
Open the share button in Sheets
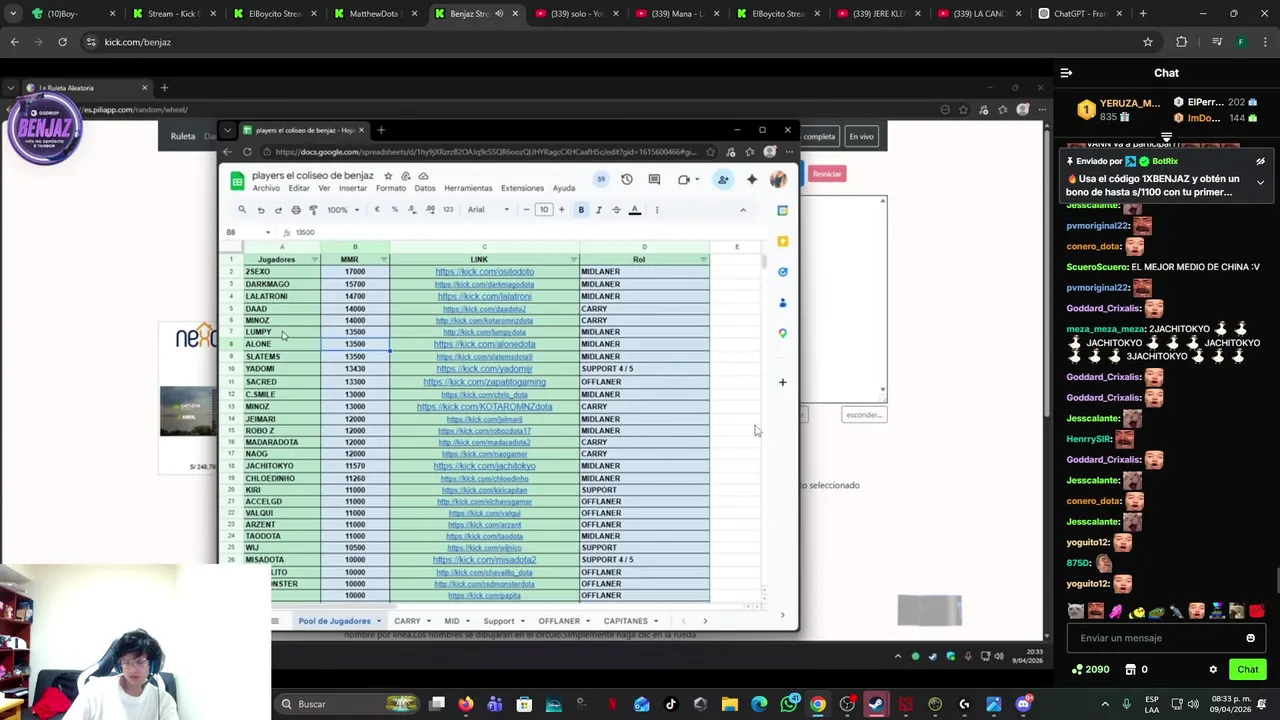(x=723, y=180)
